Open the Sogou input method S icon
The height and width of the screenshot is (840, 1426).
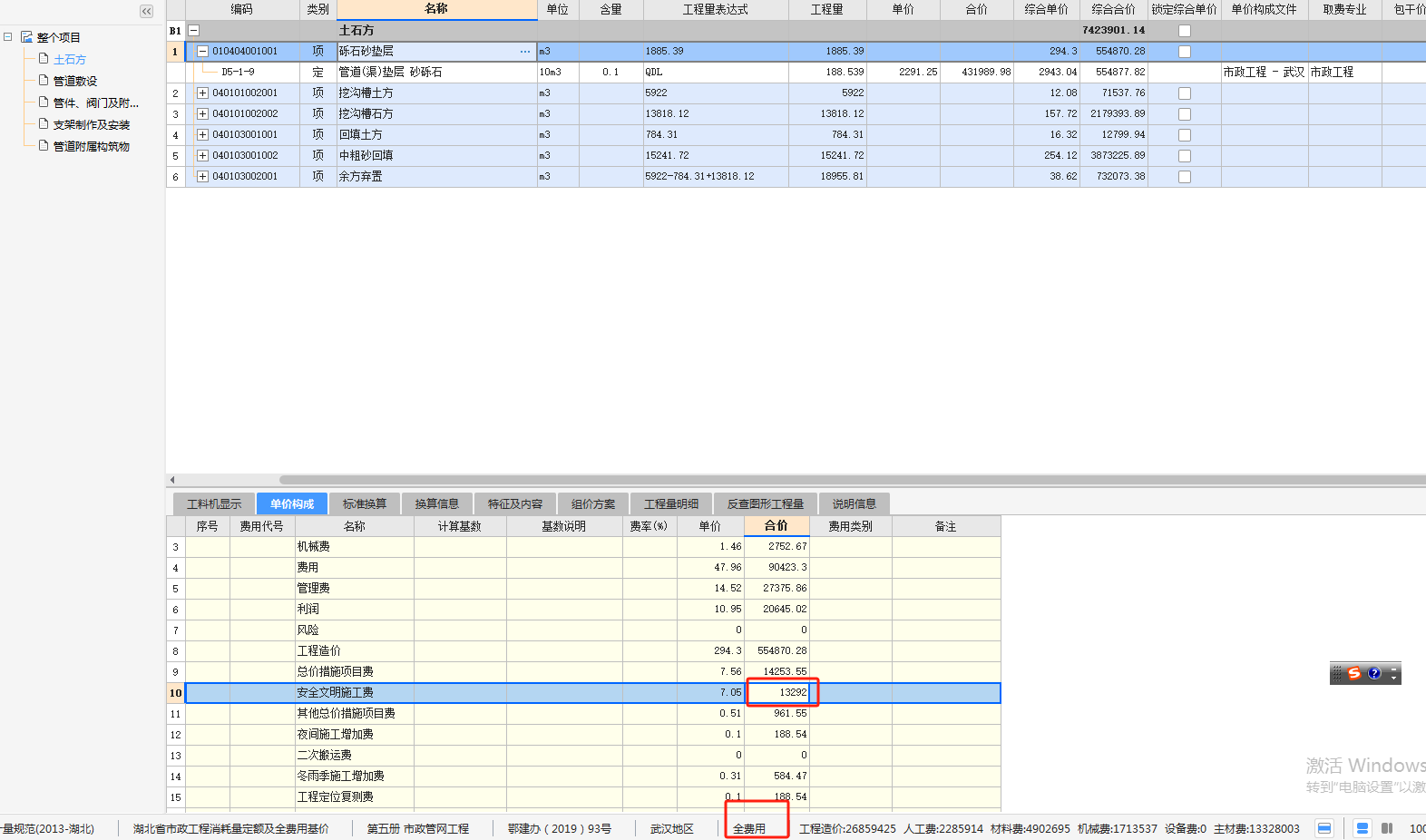(x=1354, y=673)
